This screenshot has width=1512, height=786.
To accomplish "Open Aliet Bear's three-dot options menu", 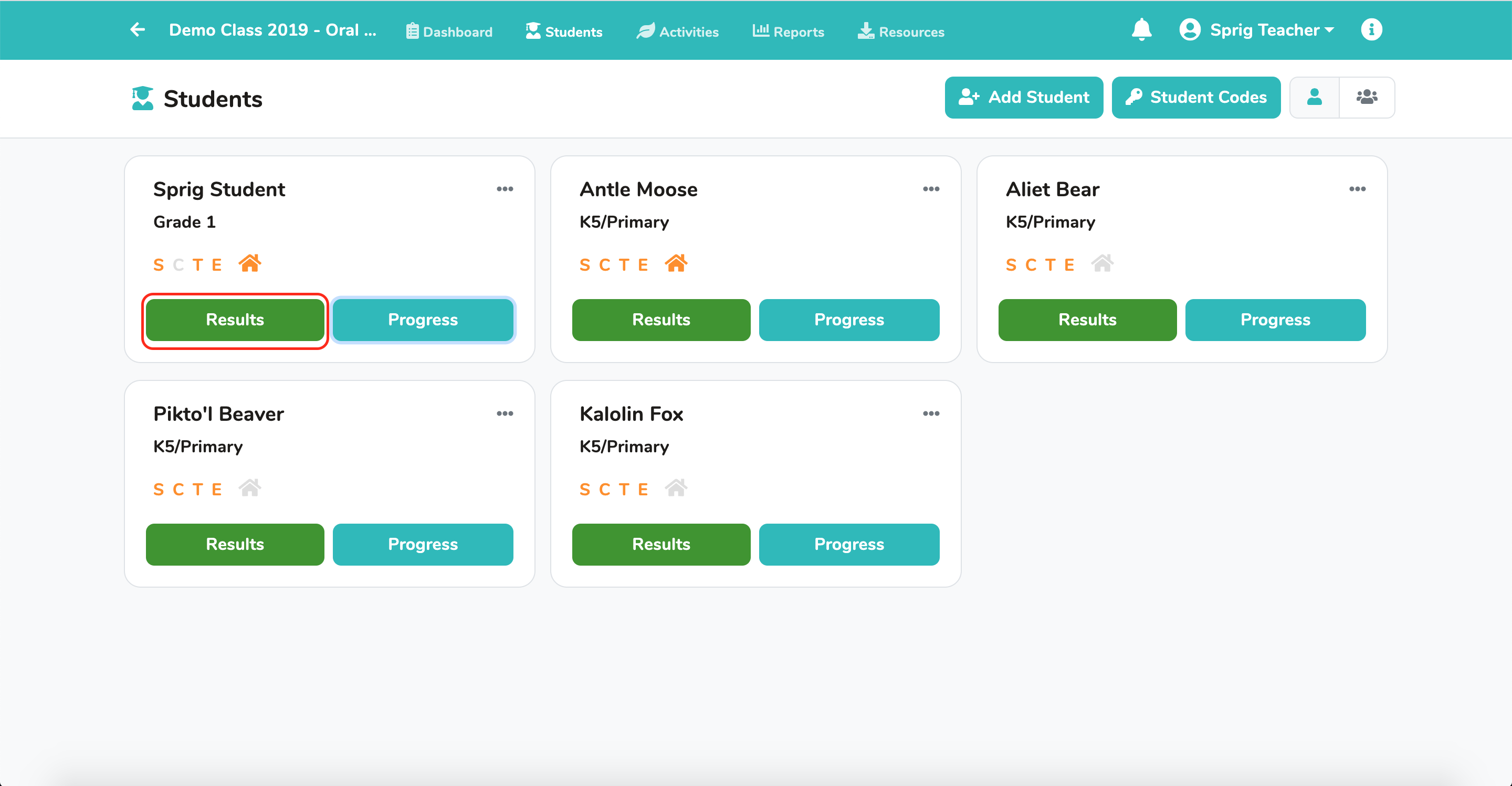I will pyautogui.click(x=1357, y=189).
